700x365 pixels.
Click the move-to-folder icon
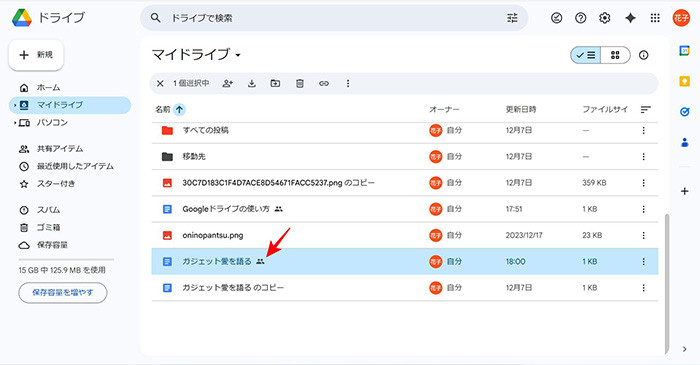pyautogui.click(x=275, y=83)
